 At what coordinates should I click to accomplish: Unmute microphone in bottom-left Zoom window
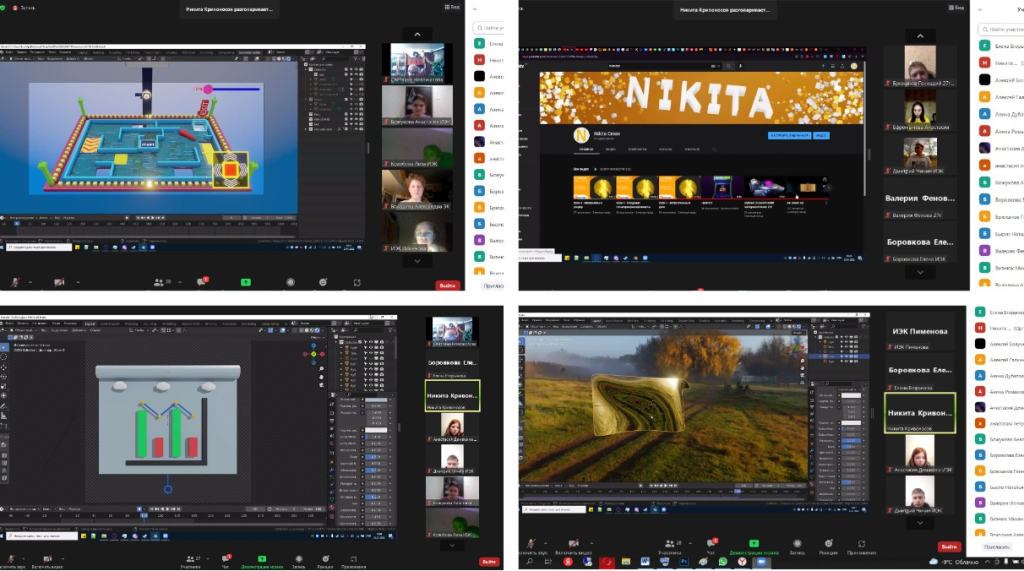click(x=11, y=559)
